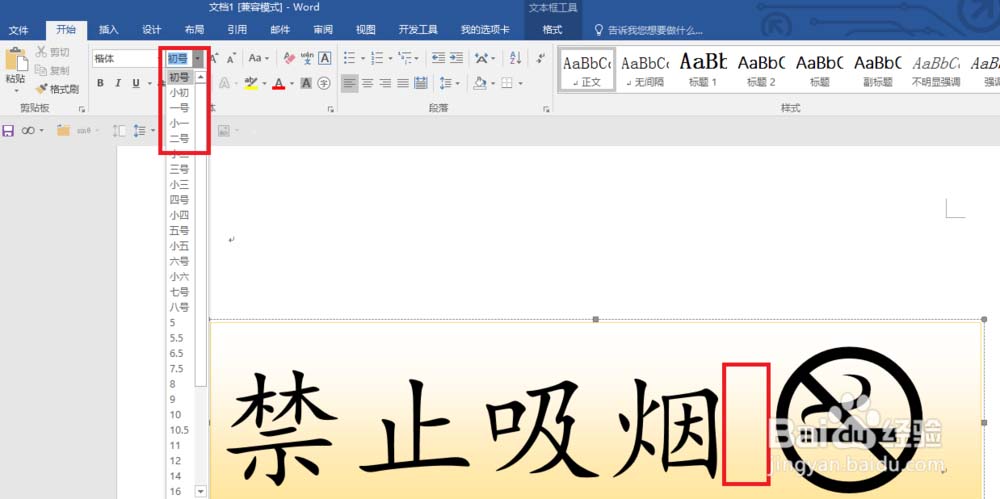Toggle Align Left in paragraph group

pyautogui.click(x=349, y=83)
